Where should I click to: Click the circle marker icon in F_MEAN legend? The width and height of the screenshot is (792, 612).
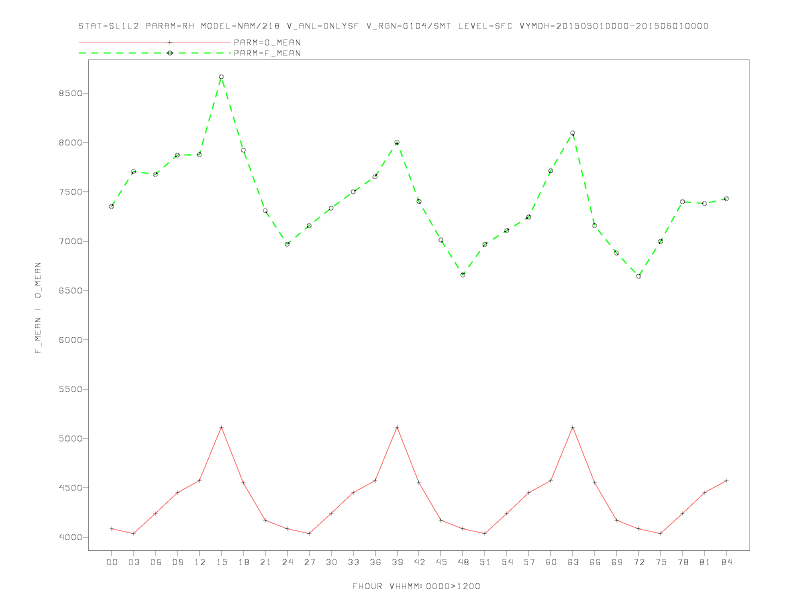pos(170,53)
